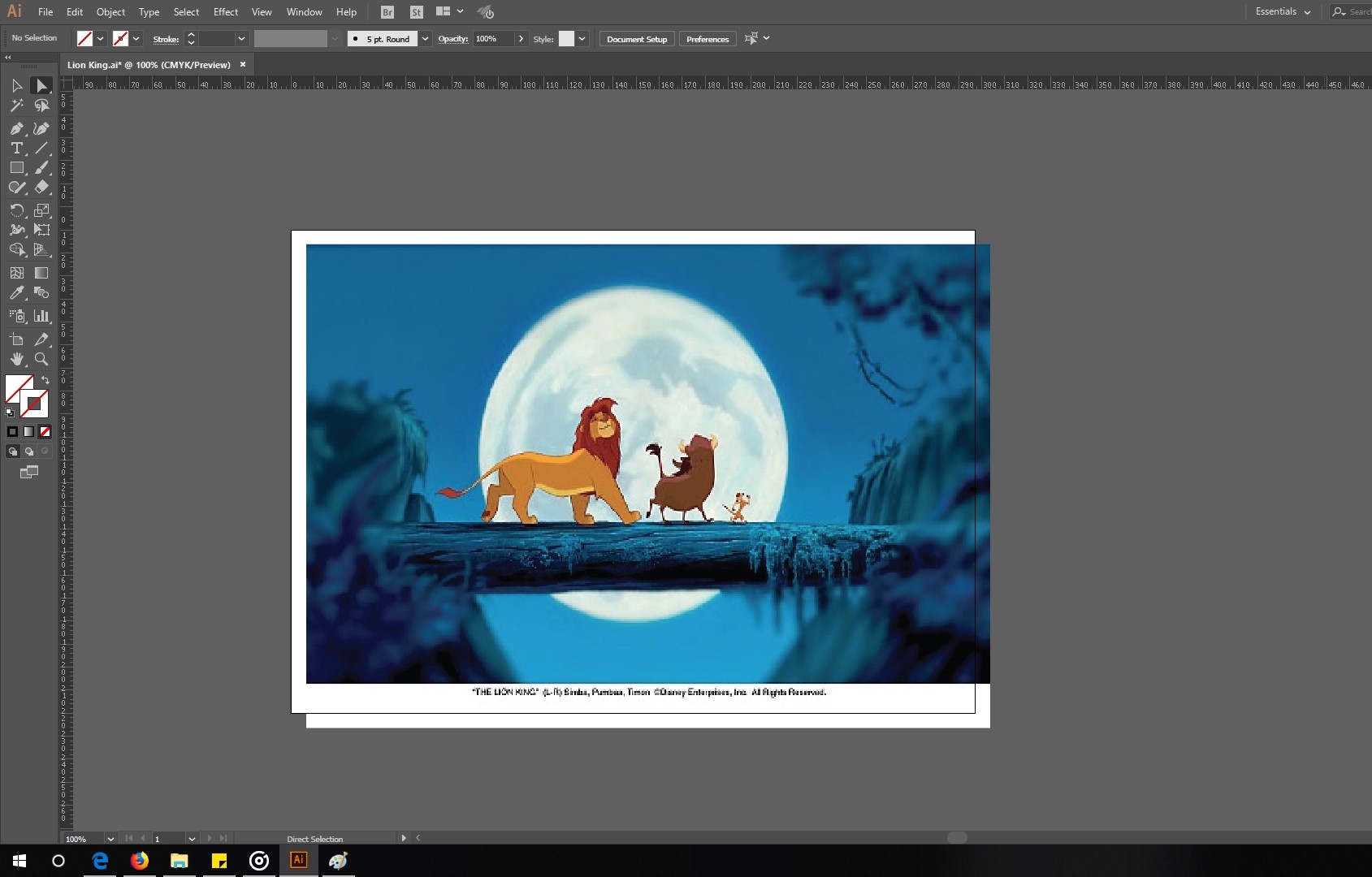Open the stroke weight dropdown
The width and height of the screenshot is (1372, 877).
241,39
